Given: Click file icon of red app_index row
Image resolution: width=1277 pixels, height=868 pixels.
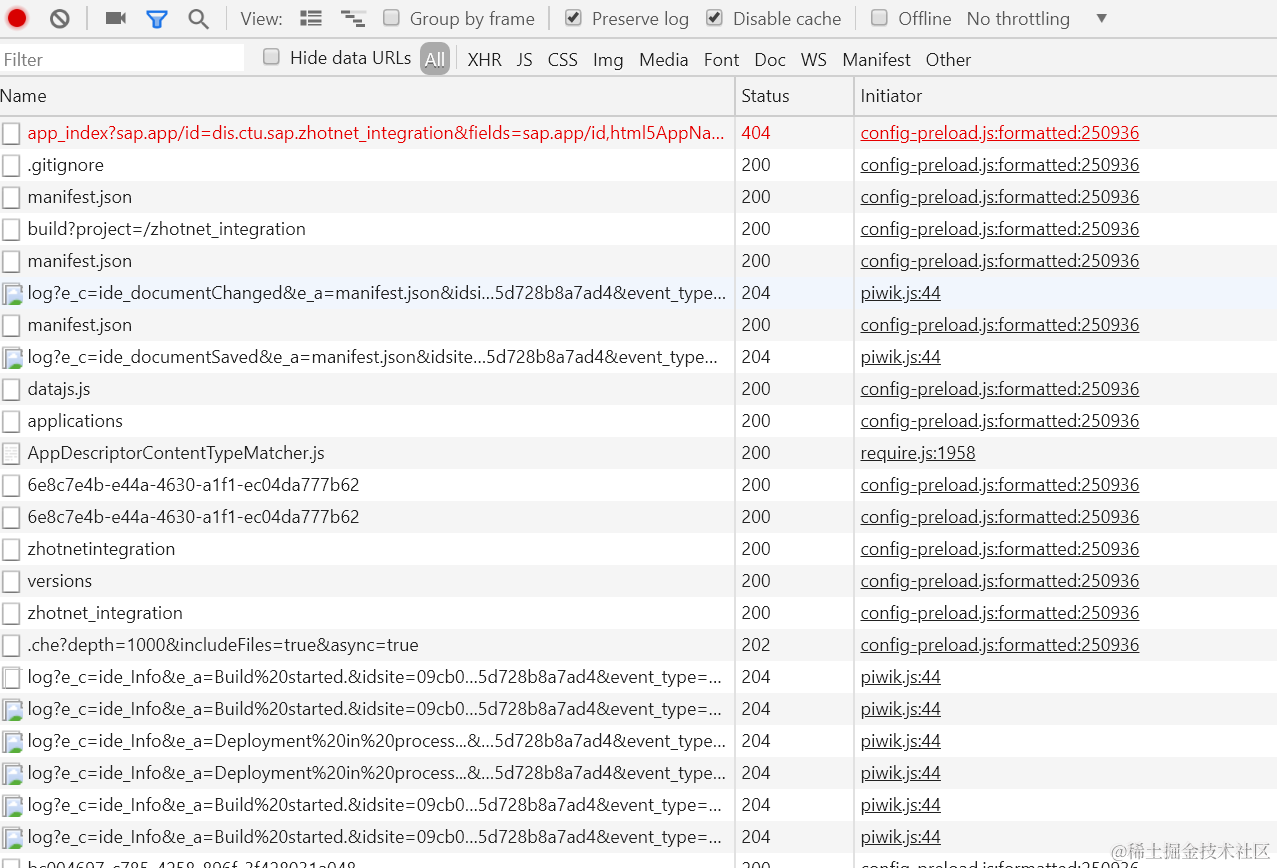Looking at the screenshot, I should (11, 133).
